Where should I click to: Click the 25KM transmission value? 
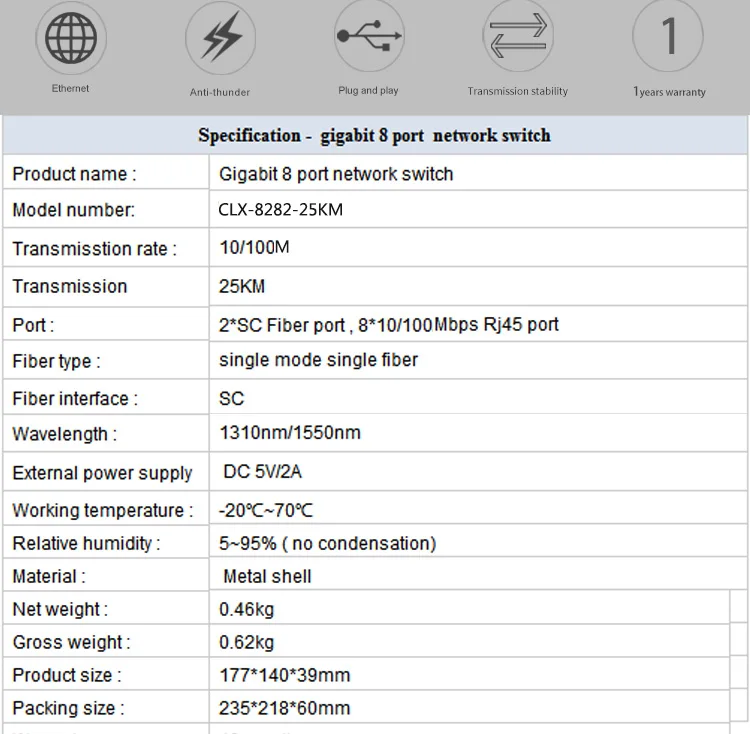click(242, 286)
